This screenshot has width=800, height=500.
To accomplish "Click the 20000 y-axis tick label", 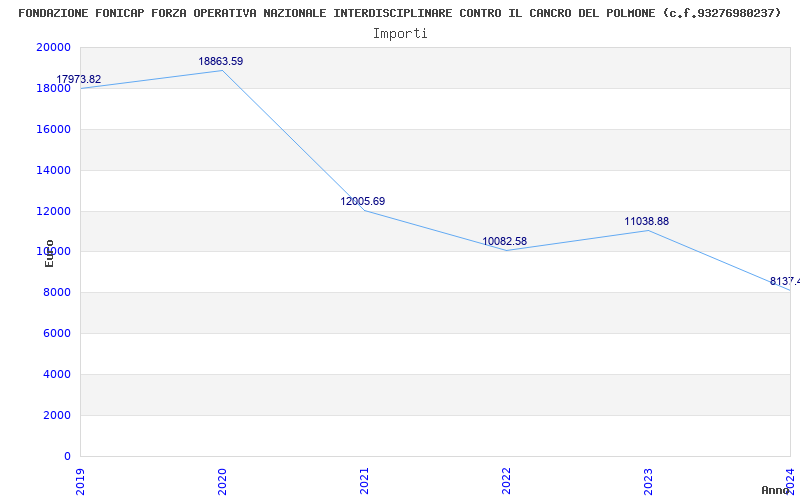I will click(x=53, y=47).
